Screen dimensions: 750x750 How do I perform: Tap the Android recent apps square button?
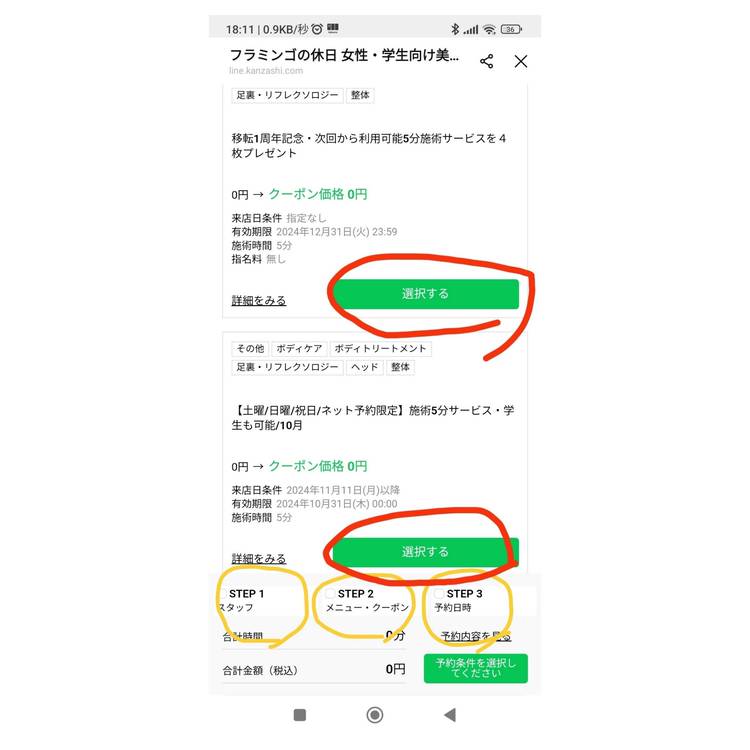pos(299,715)
